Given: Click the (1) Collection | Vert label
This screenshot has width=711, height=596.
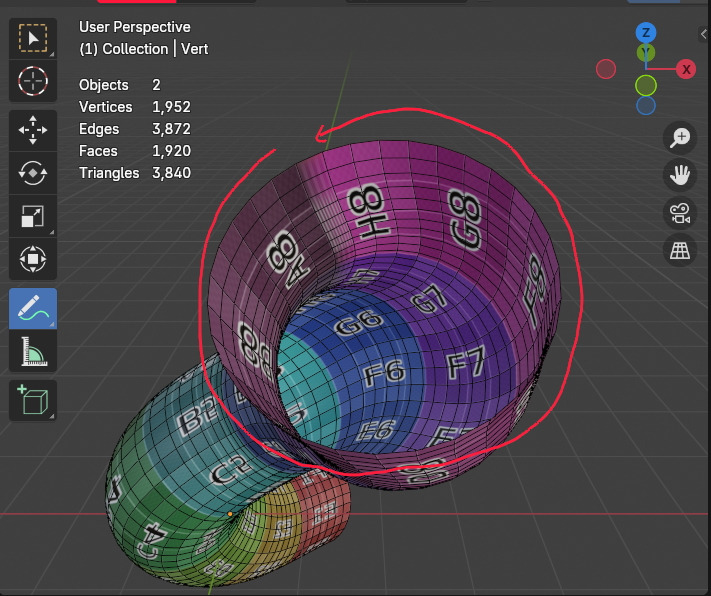Looking at the screenshot, I should (144, 49).
